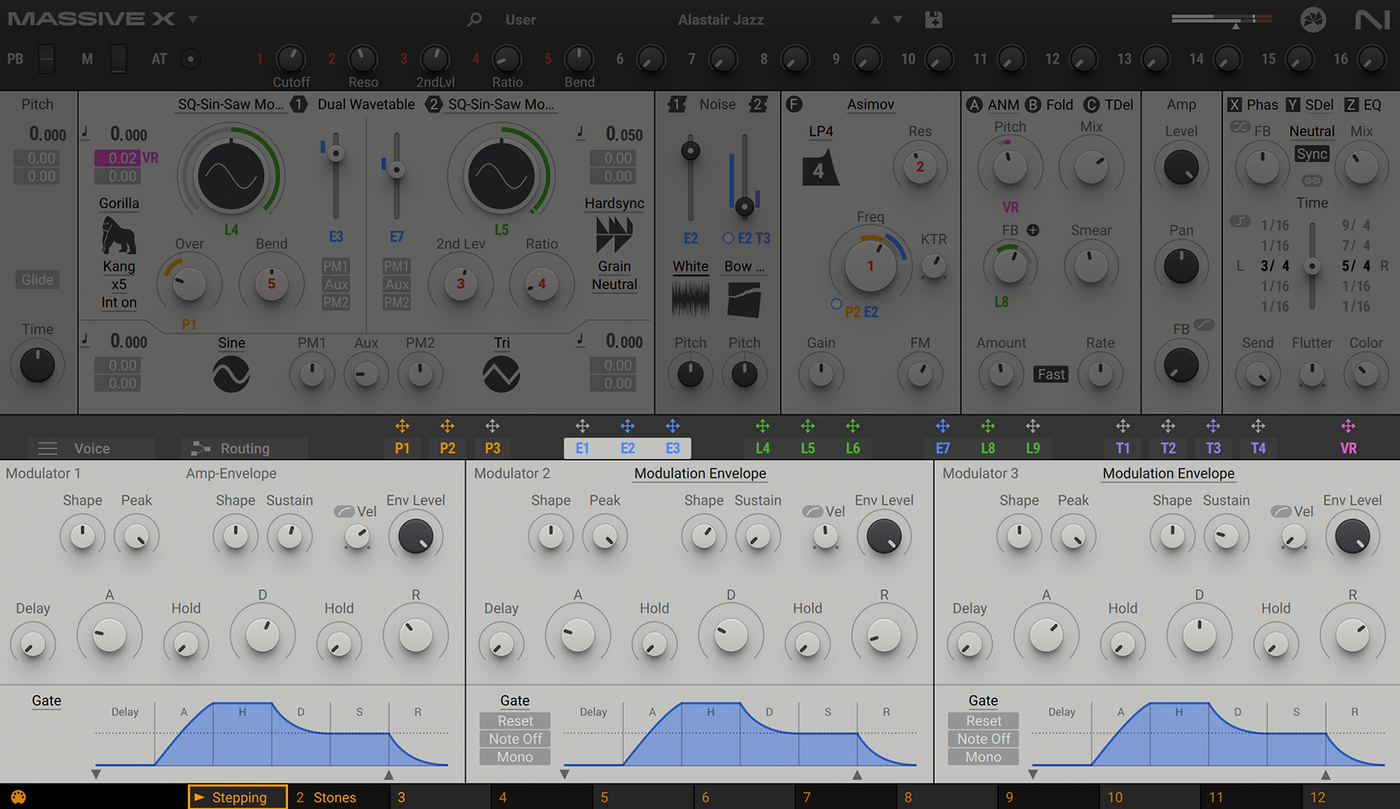Toggle Vel switch in Modulator 3
Screen dimensions: 1400x809
[1280, 511]
